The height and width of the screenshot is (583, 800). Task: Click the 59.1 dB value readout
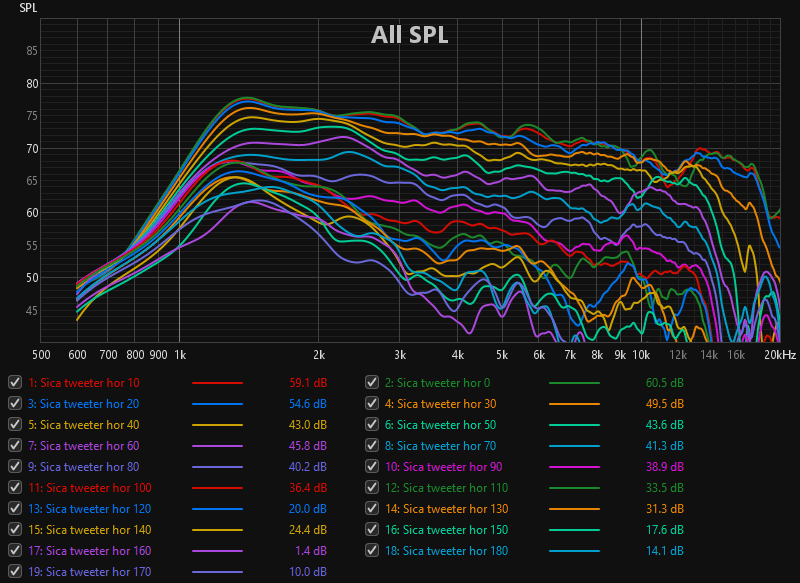(308, 383)
